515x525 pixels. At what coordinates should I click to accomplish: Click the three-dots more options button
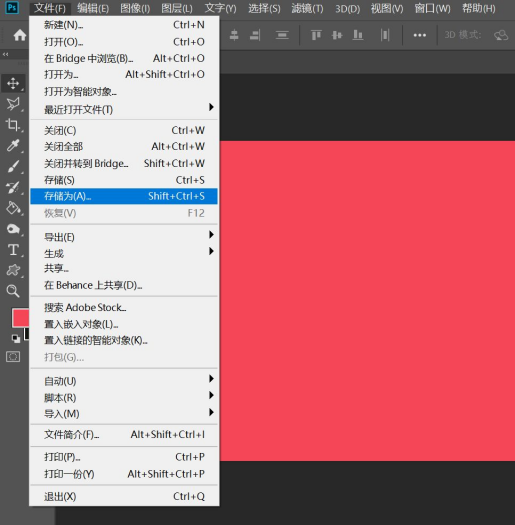click(420, 35)
